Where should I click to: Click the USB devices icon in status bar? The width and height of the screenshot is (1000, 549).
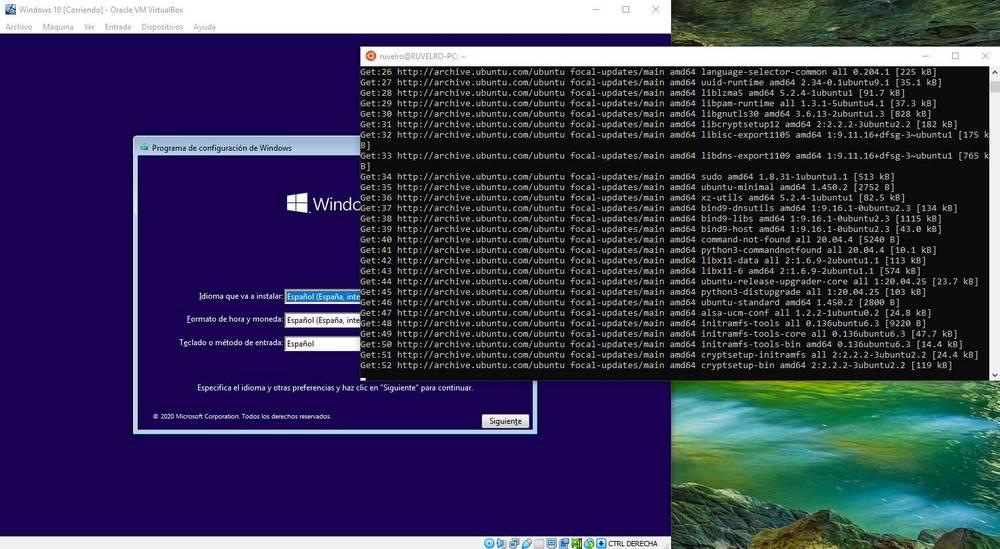(x=527, y=543)
